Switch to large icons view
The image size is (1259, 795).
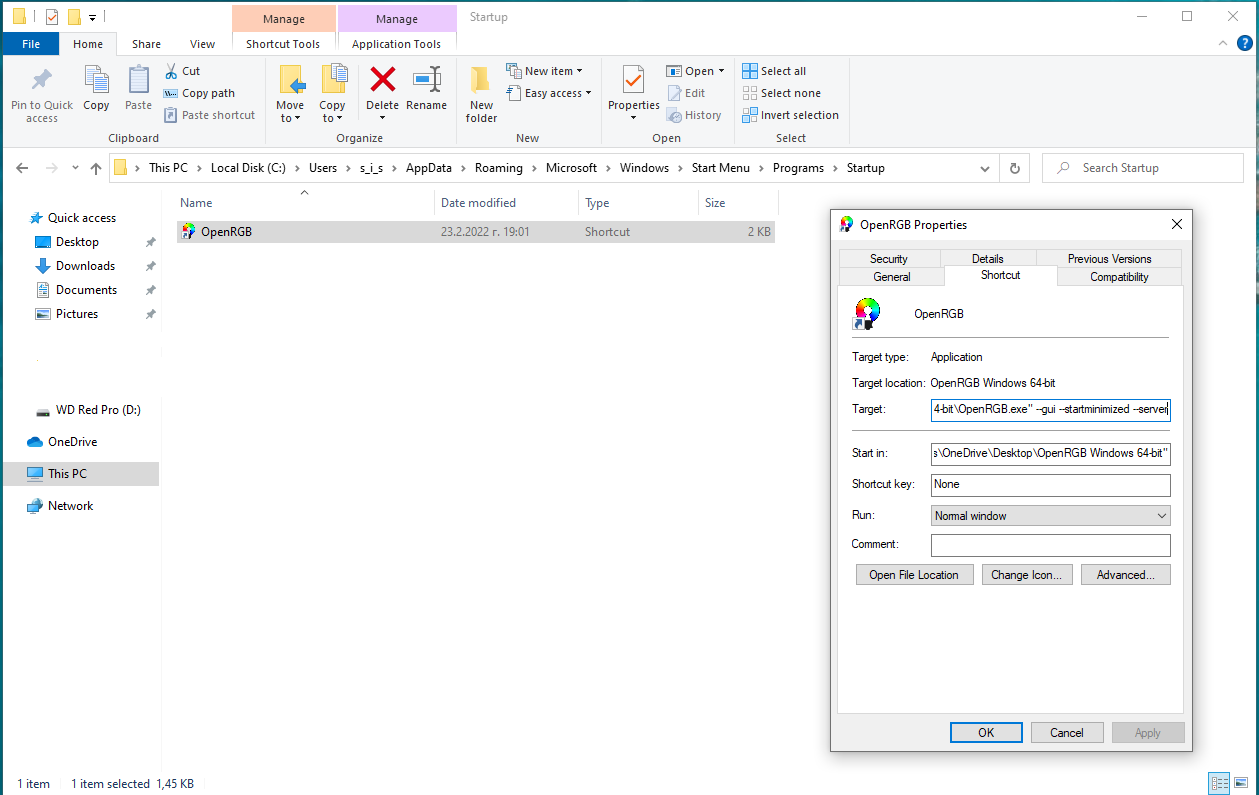coord(1241,783)
